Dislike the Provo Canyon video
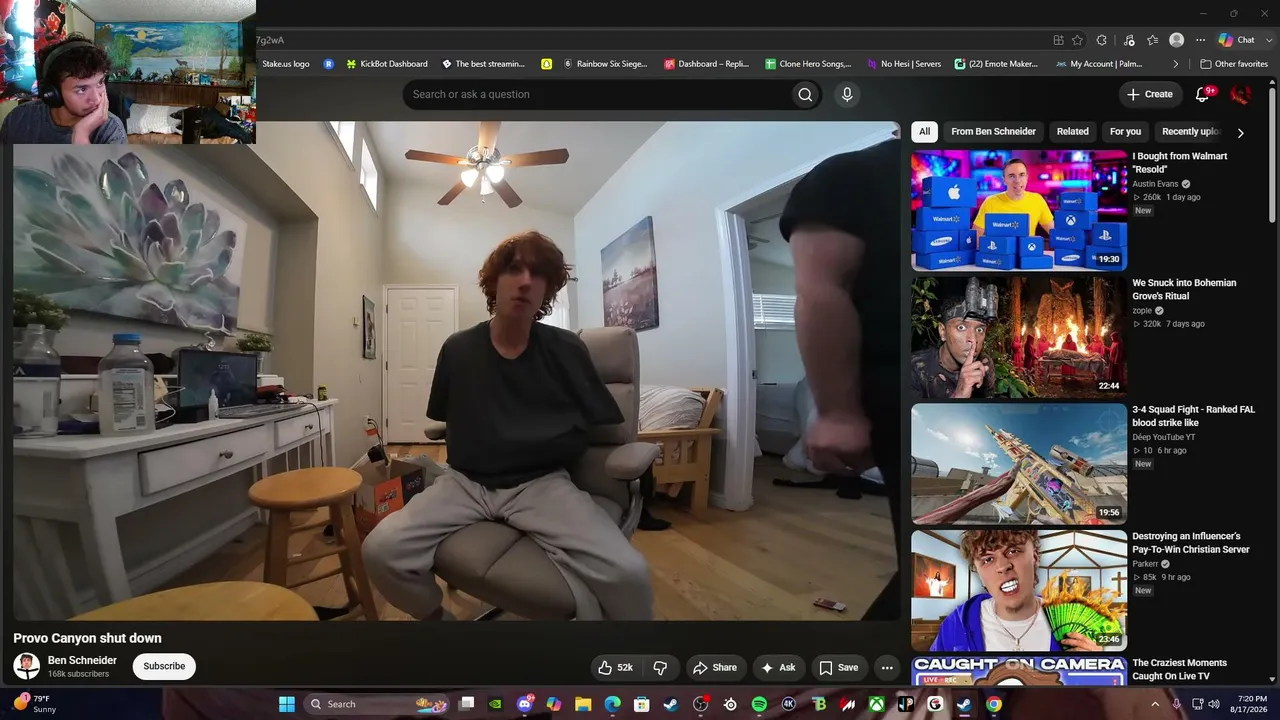Image resolution: width=1280 pixels, height=720 pixels. (x=660, y=668)
